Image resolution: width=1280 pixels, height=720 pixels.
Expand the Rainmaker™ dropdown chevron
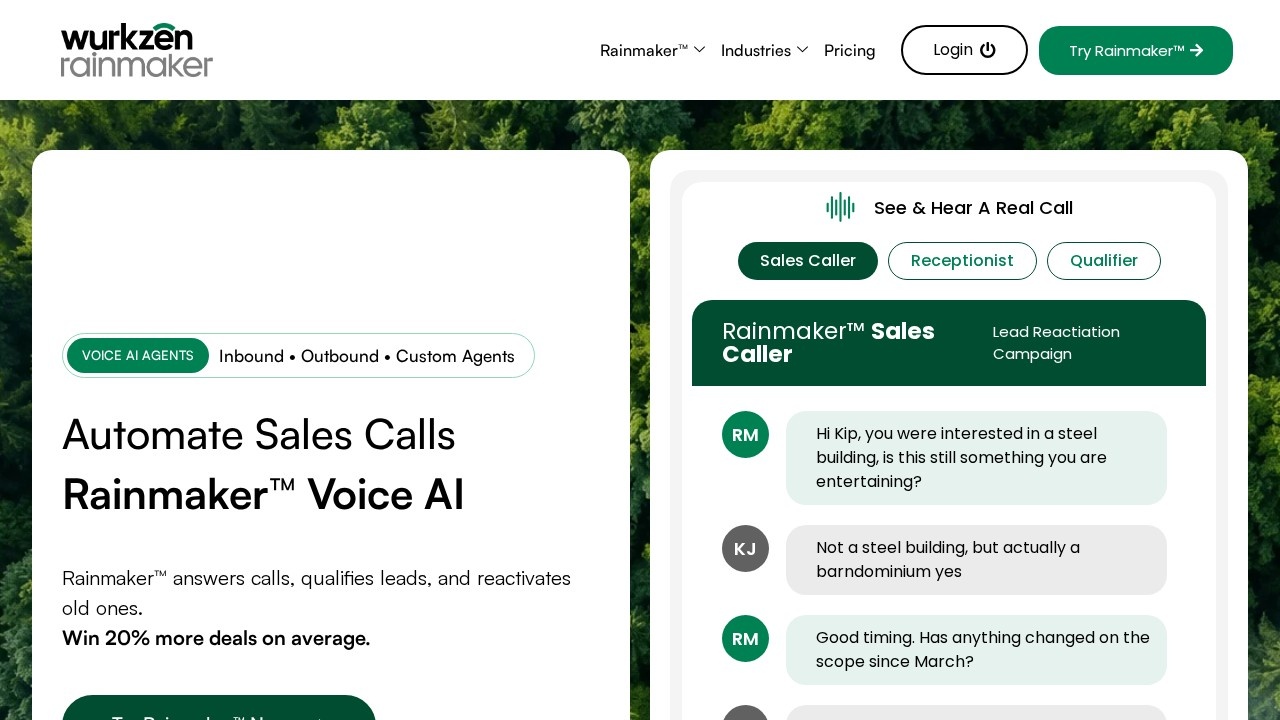coord(700,50)
